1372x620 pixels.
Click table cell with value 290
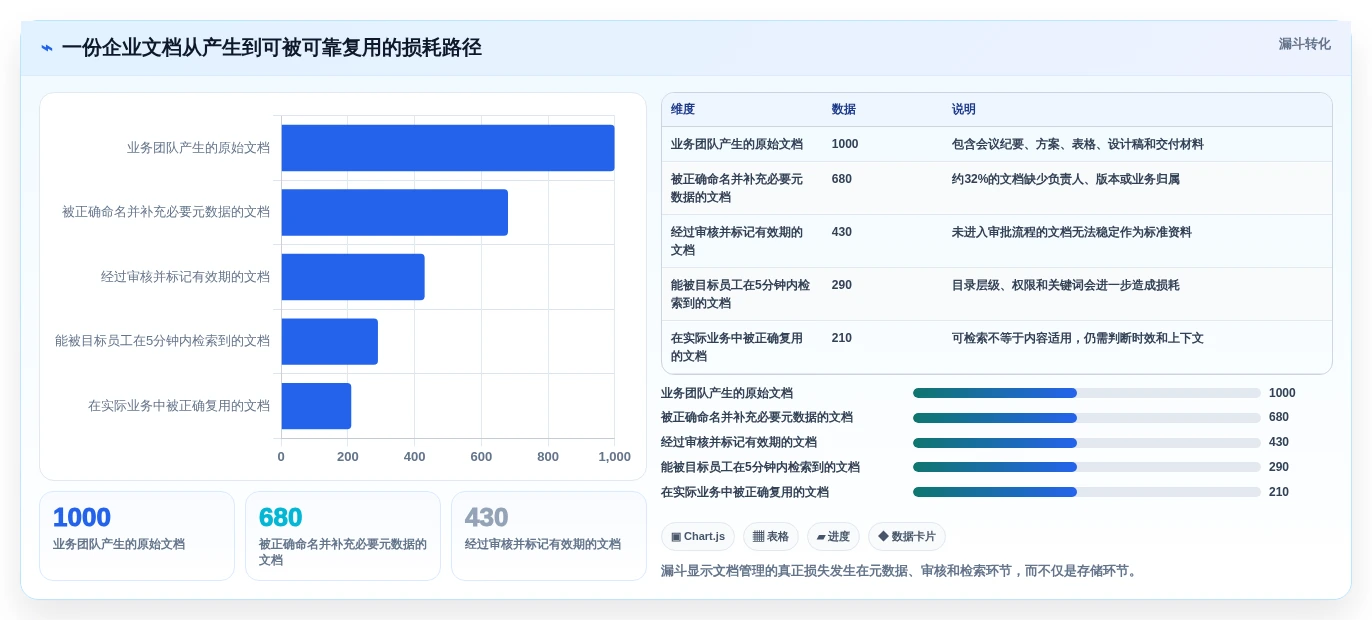[842, 285]
